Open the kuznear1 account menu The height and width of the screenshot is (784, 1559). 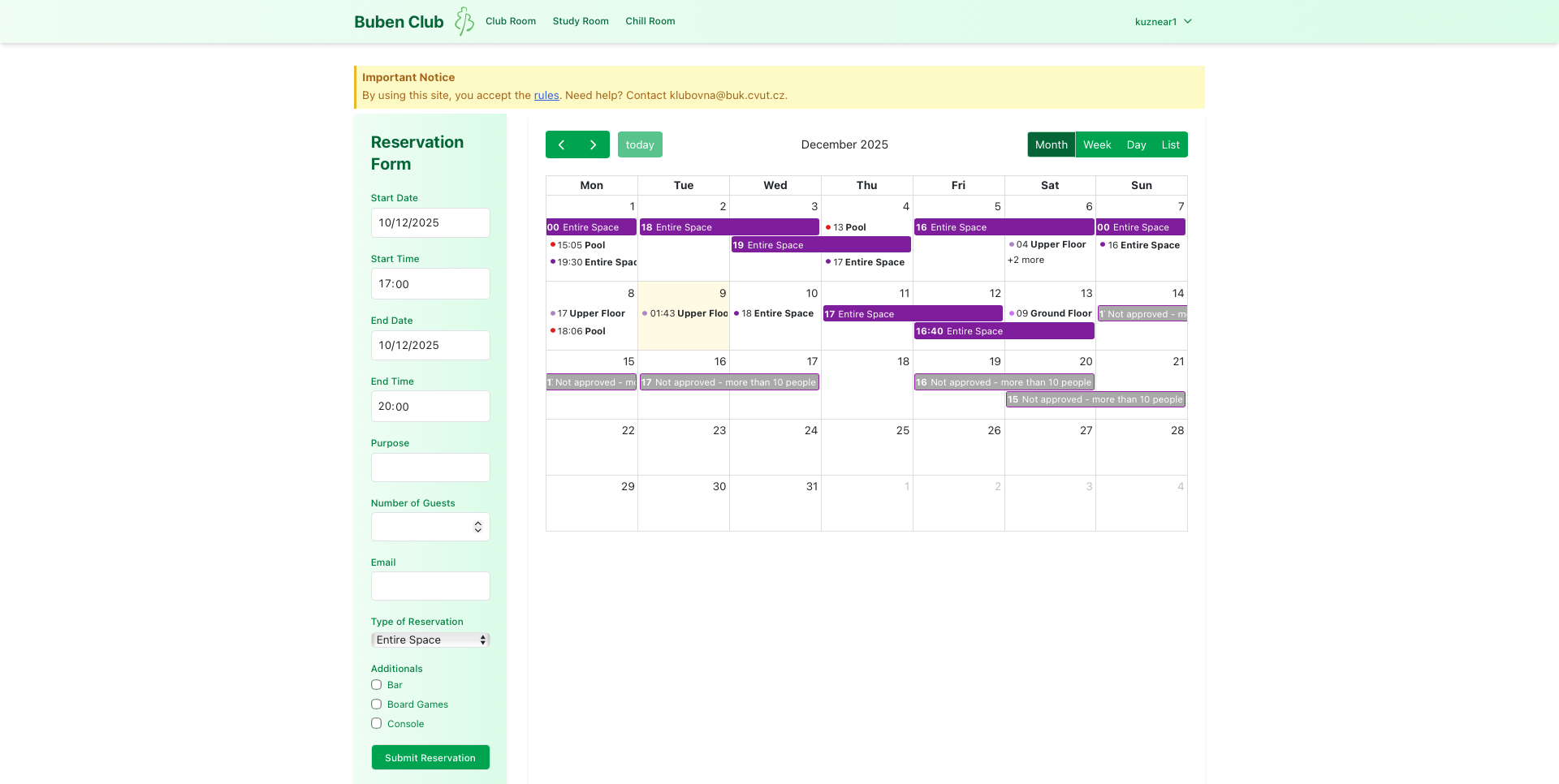(x=1163, y=21)
